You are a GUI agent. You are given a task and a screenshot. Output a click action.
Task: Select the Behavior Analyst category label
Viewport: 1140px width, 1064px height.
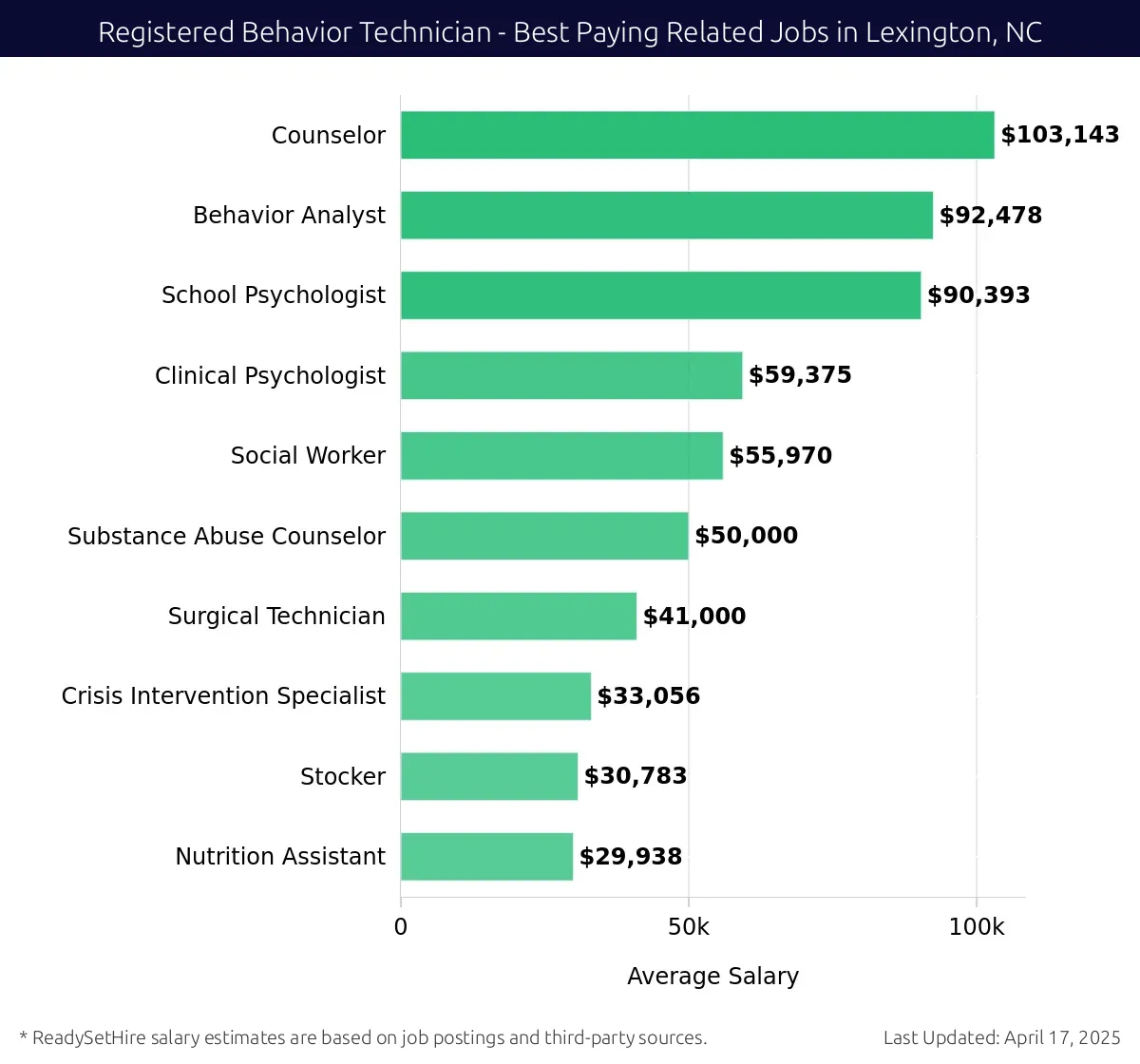[x=289, y=215]
